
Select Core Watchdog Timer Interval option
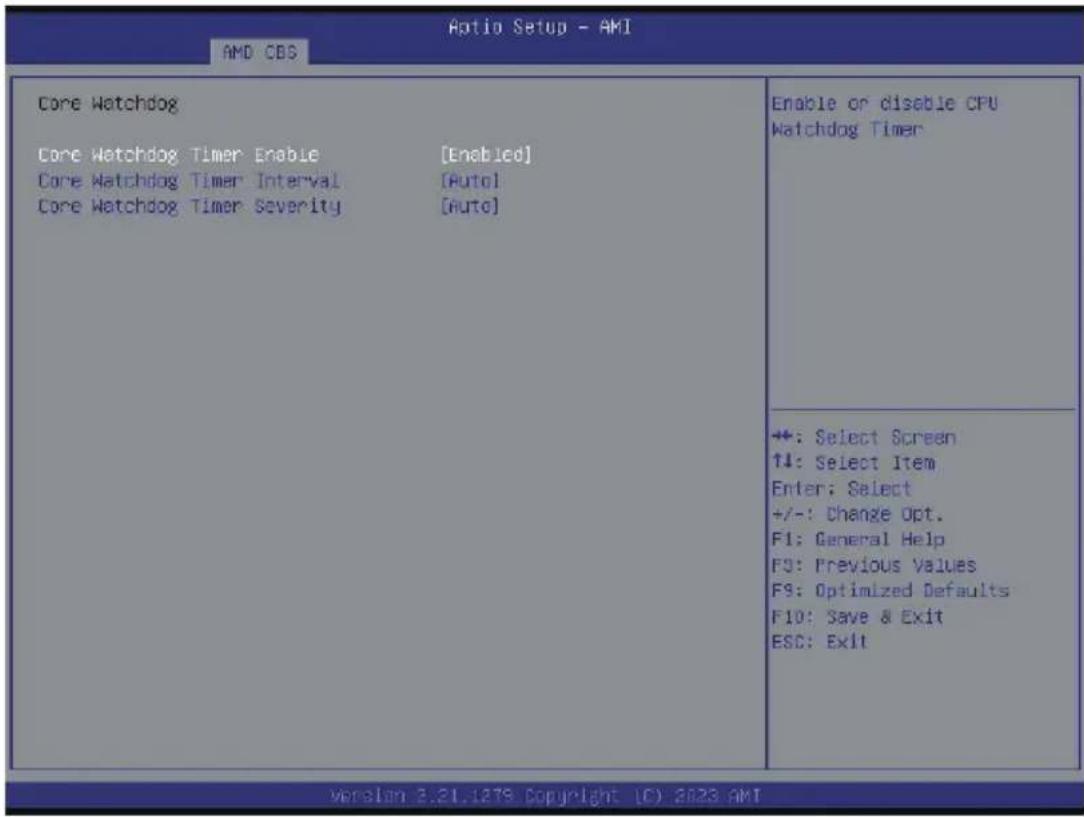click(x=189, y=181)
